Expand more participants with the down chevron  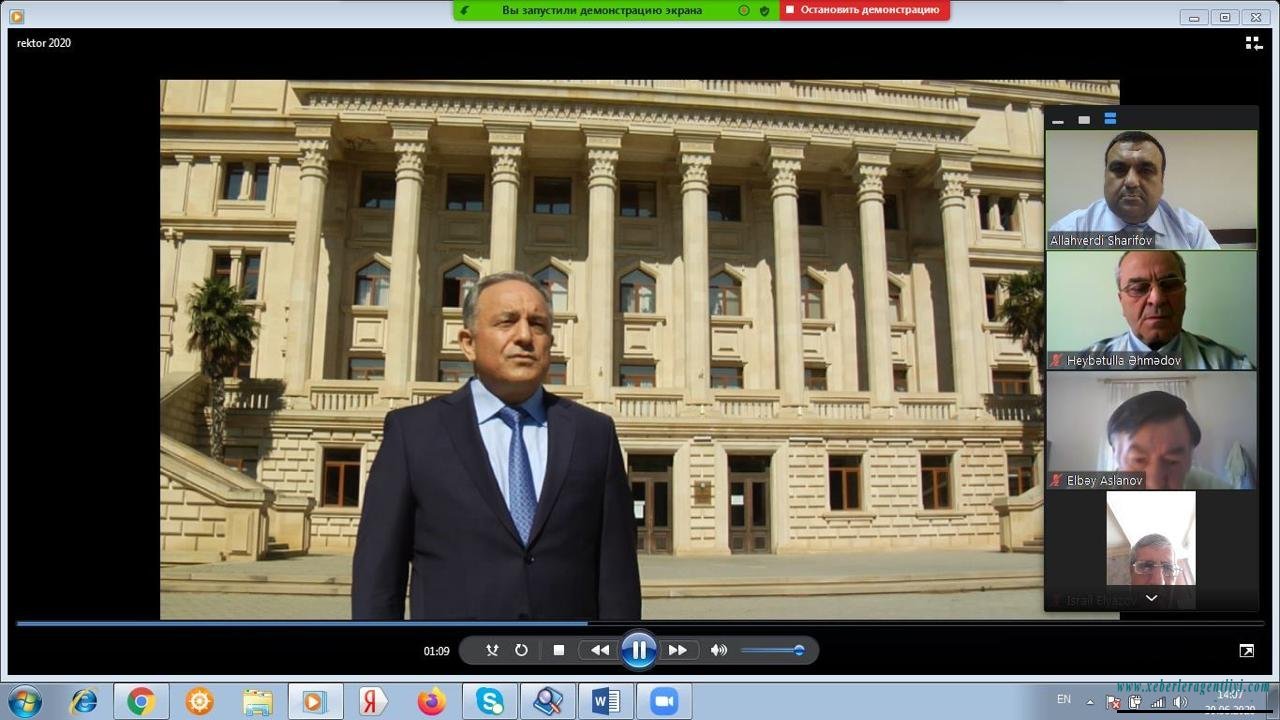point(1151,598)
